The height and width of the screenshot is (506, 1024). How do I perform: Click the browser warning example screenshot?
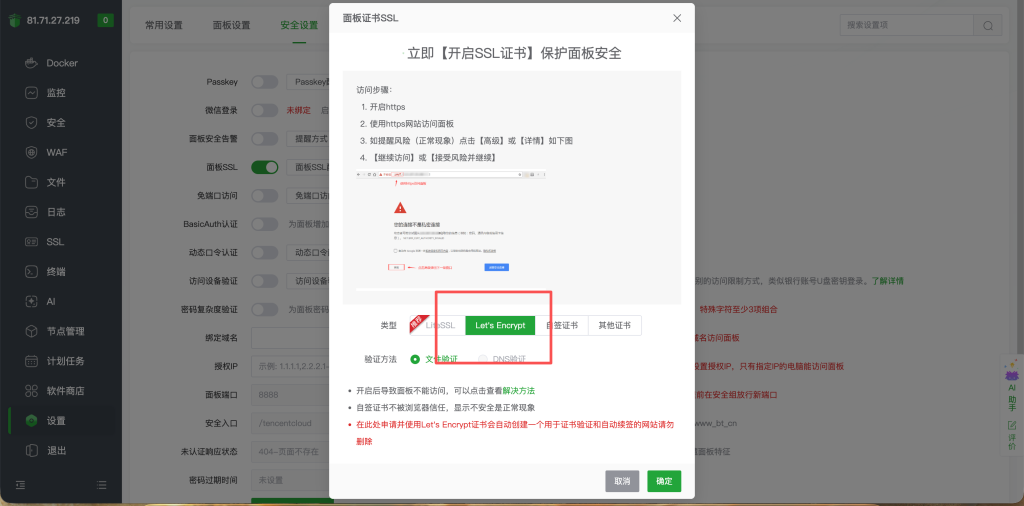point(451,230)
